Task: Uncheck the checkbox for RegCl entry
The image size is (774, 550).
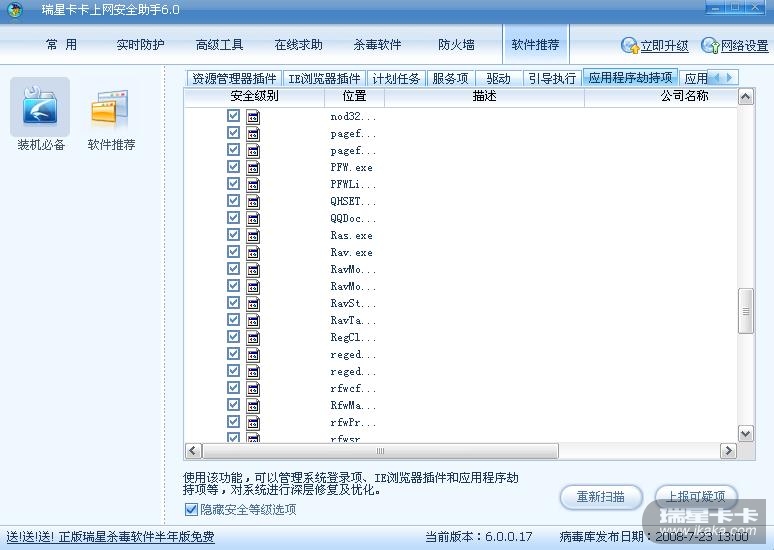Action: coord(234,338)
